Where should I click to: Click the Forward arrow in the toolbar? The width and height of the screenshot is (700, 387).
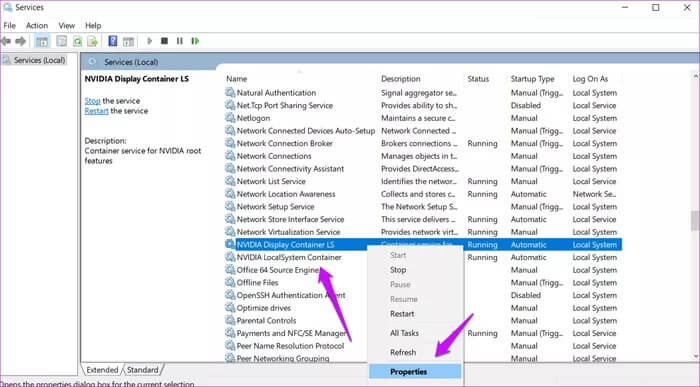tap(21, 42)
